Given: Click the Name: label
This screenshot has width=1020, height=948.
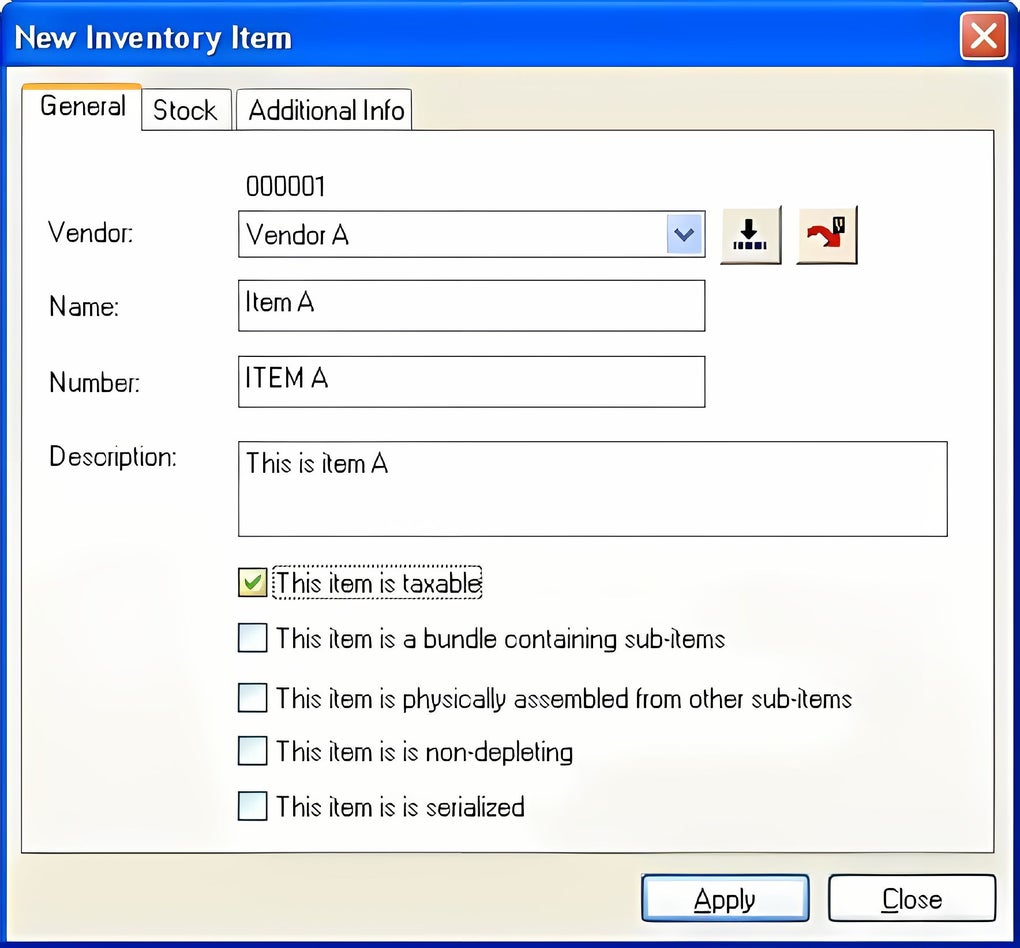Looking at the screenshot, I should pos(85,306).
